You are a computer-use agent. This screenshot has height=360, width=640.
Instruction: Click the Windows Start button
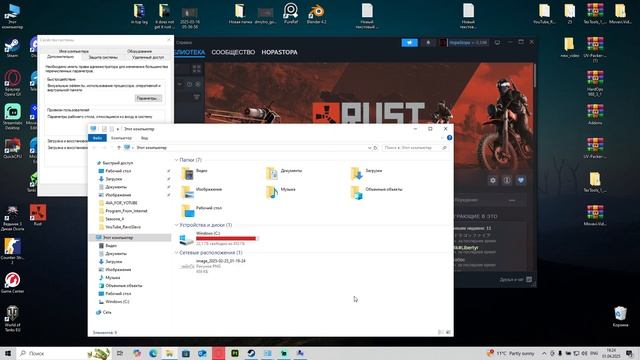coord(8,353)
